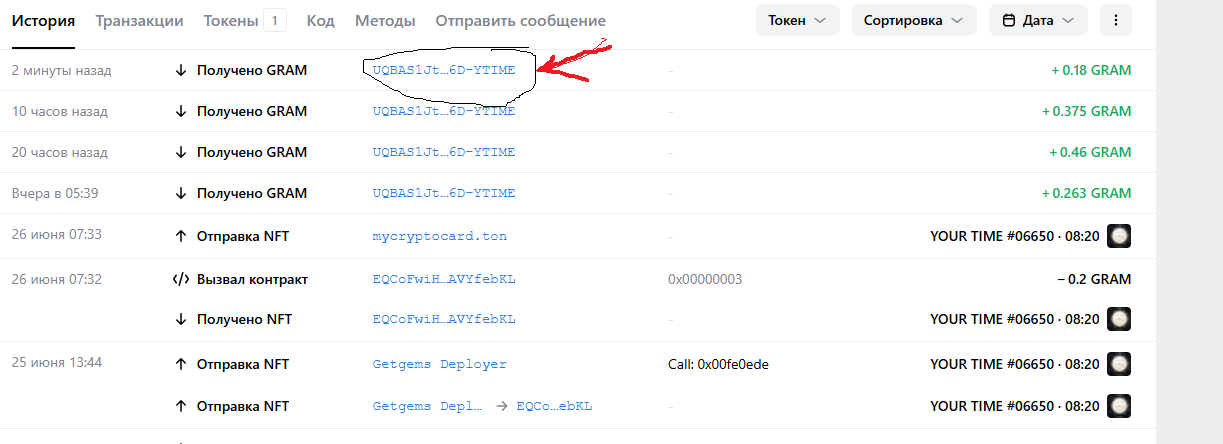Open the three-dot more options menu
The image size is (1223, 444).
pyautogui.click(x=1116, y=20)
